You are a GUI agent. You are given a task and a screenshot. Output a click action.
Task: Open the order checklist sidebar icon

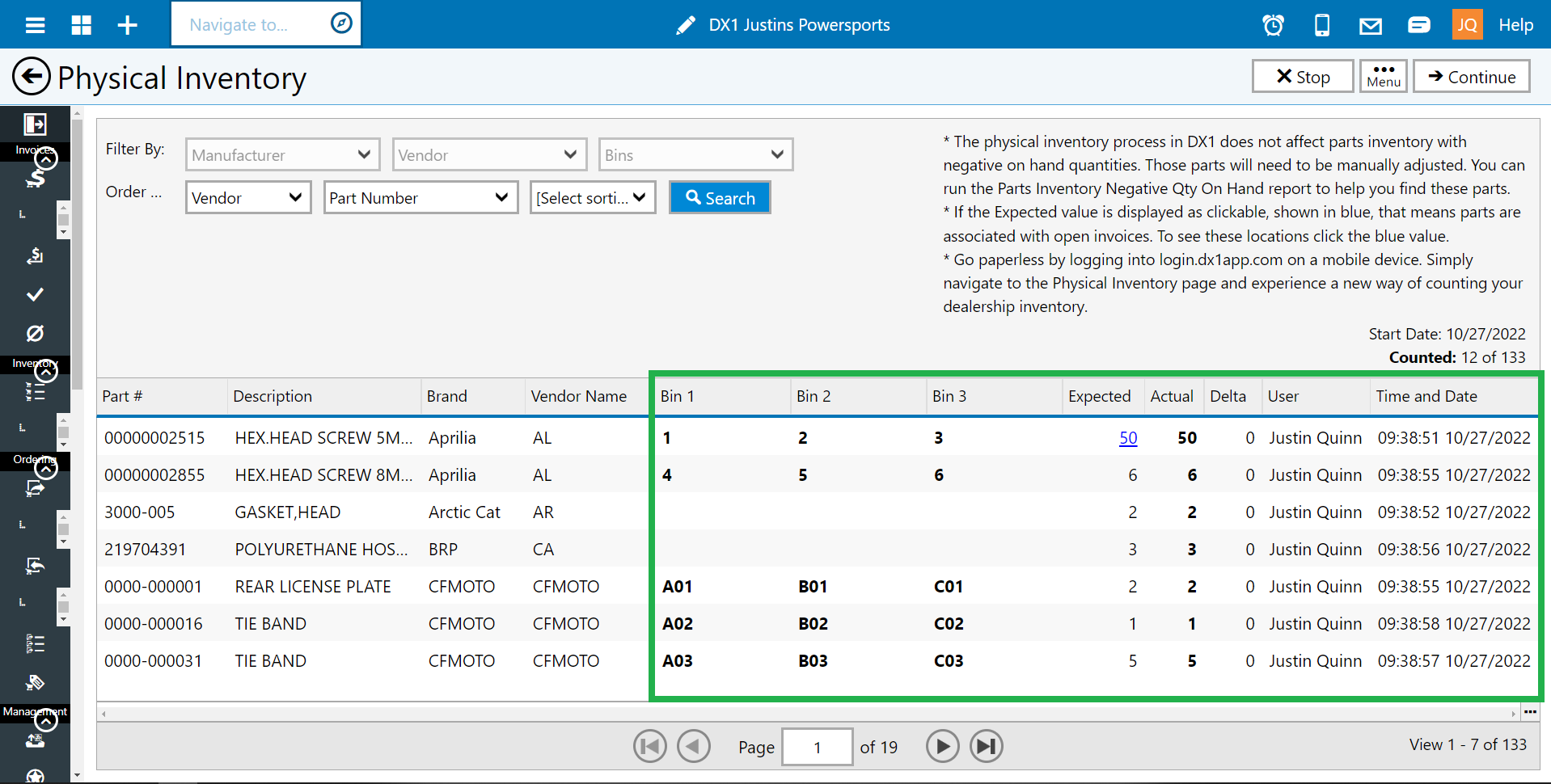coord(35,644)
